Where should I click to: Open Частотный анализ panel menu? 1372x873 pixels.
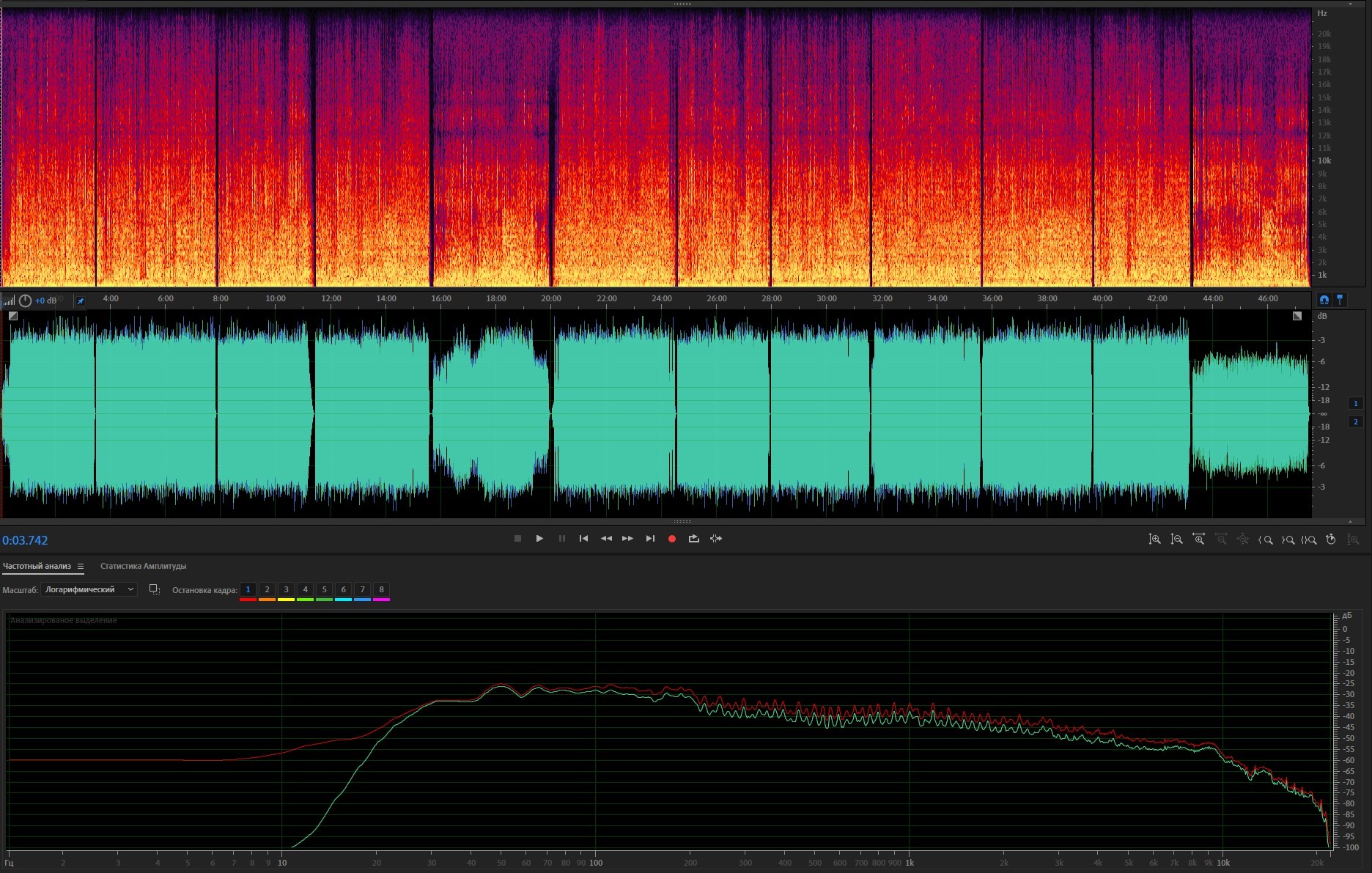[81, 567]
